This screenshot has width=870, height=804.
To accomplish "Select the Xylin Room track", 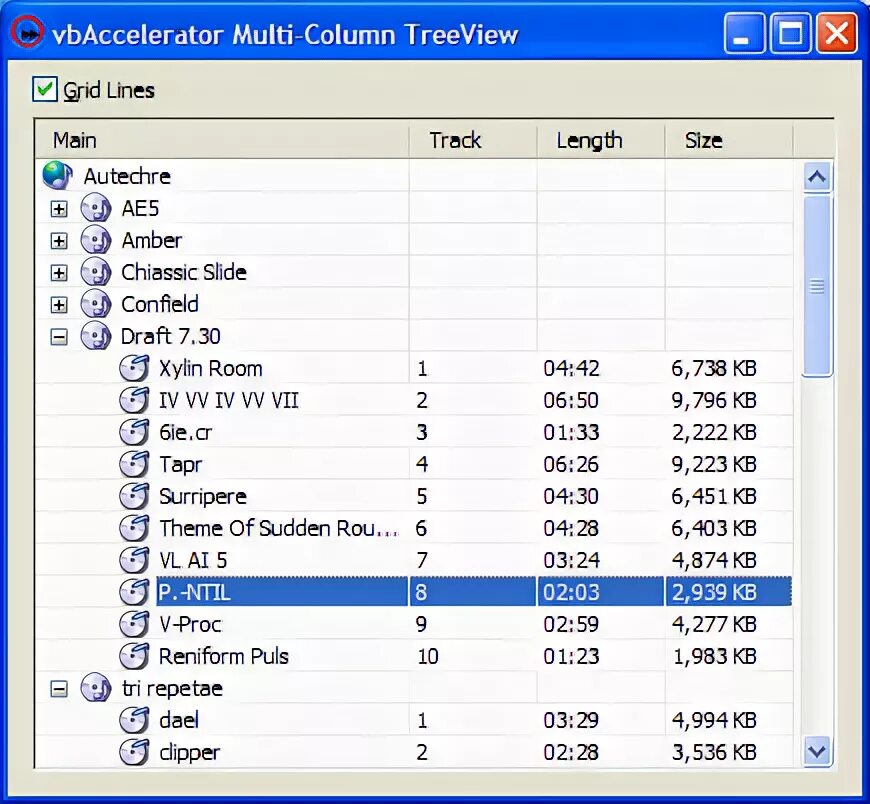I will [x=210, y=368].
